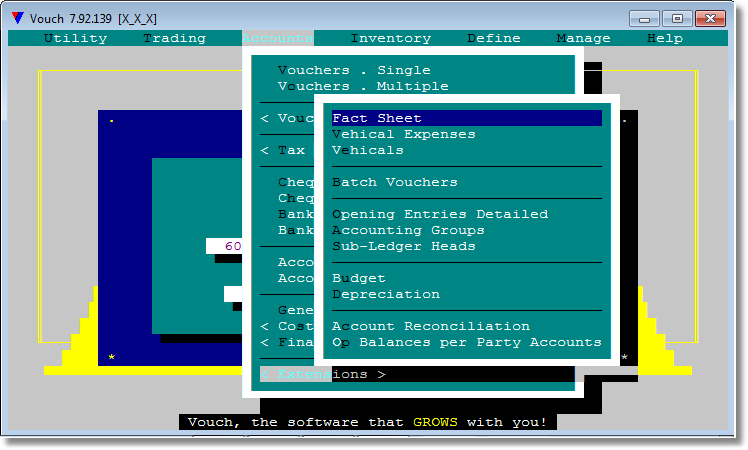Image resolution: width=748 pixels, height=450 pixels.
Task: Select Vehical Expenses item
Action: click(x=404, y=135)
